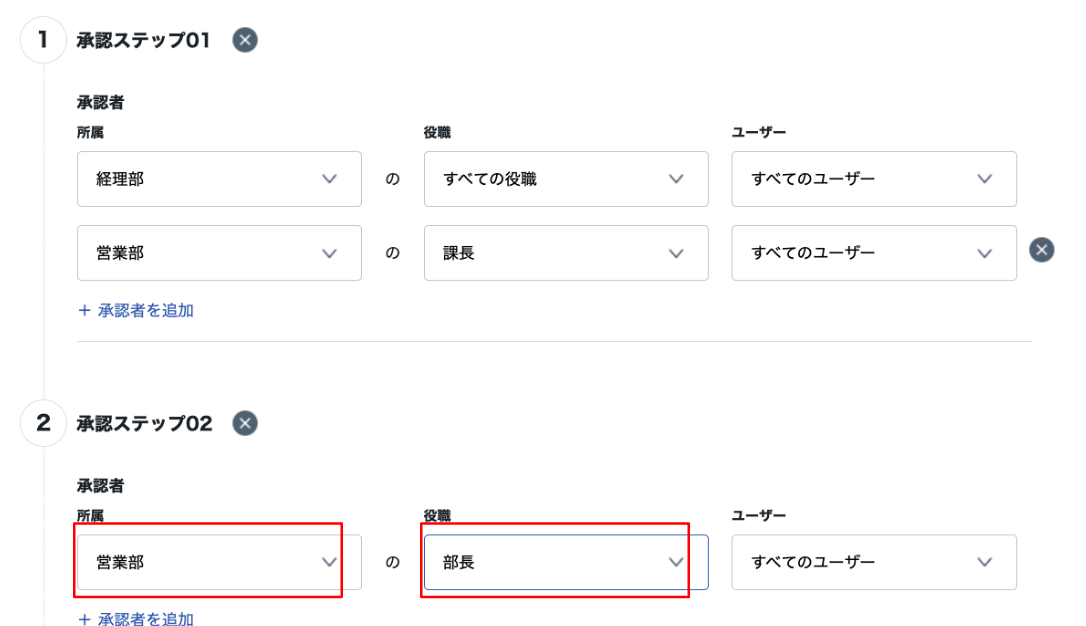Screen dimensions: 1086x626
Task: Expand the すべてのユーザー dropdown in step 02
Action: (874, 562)
